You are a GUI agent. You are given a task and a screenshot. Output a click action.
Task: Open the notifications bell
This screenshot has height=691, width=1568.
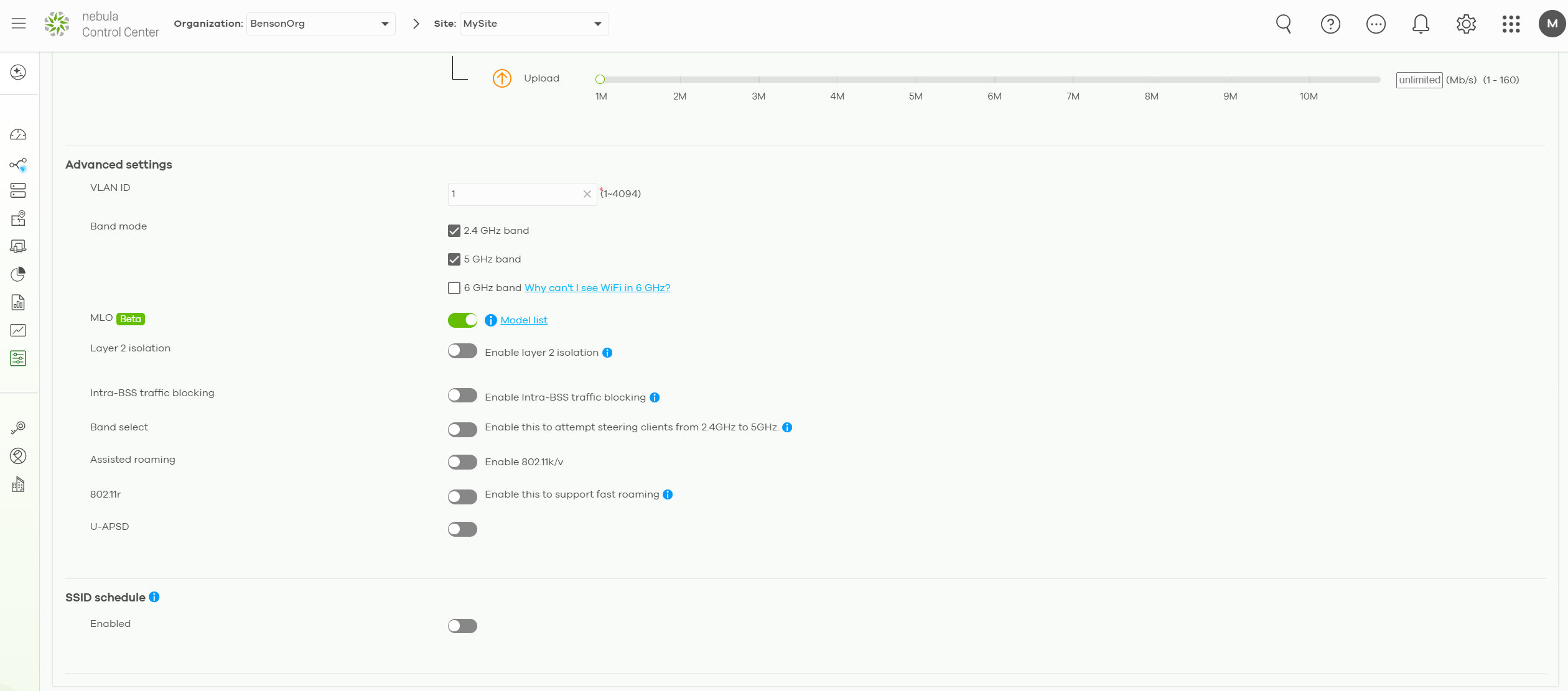pyautogui.click(x=1421, y=24)
